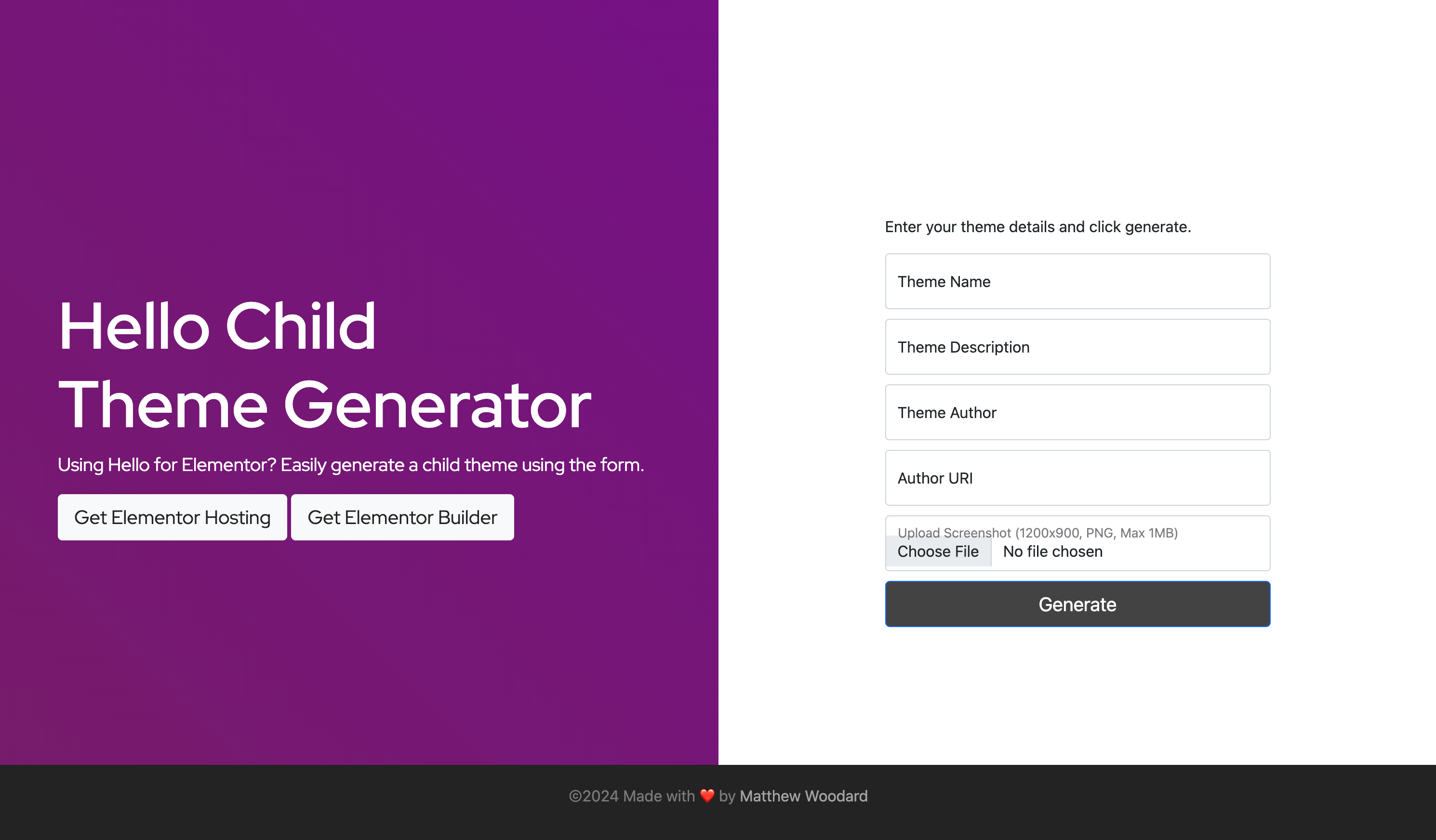
Task: Focus the Author URI input
Action: click(x=1077, y=478)
